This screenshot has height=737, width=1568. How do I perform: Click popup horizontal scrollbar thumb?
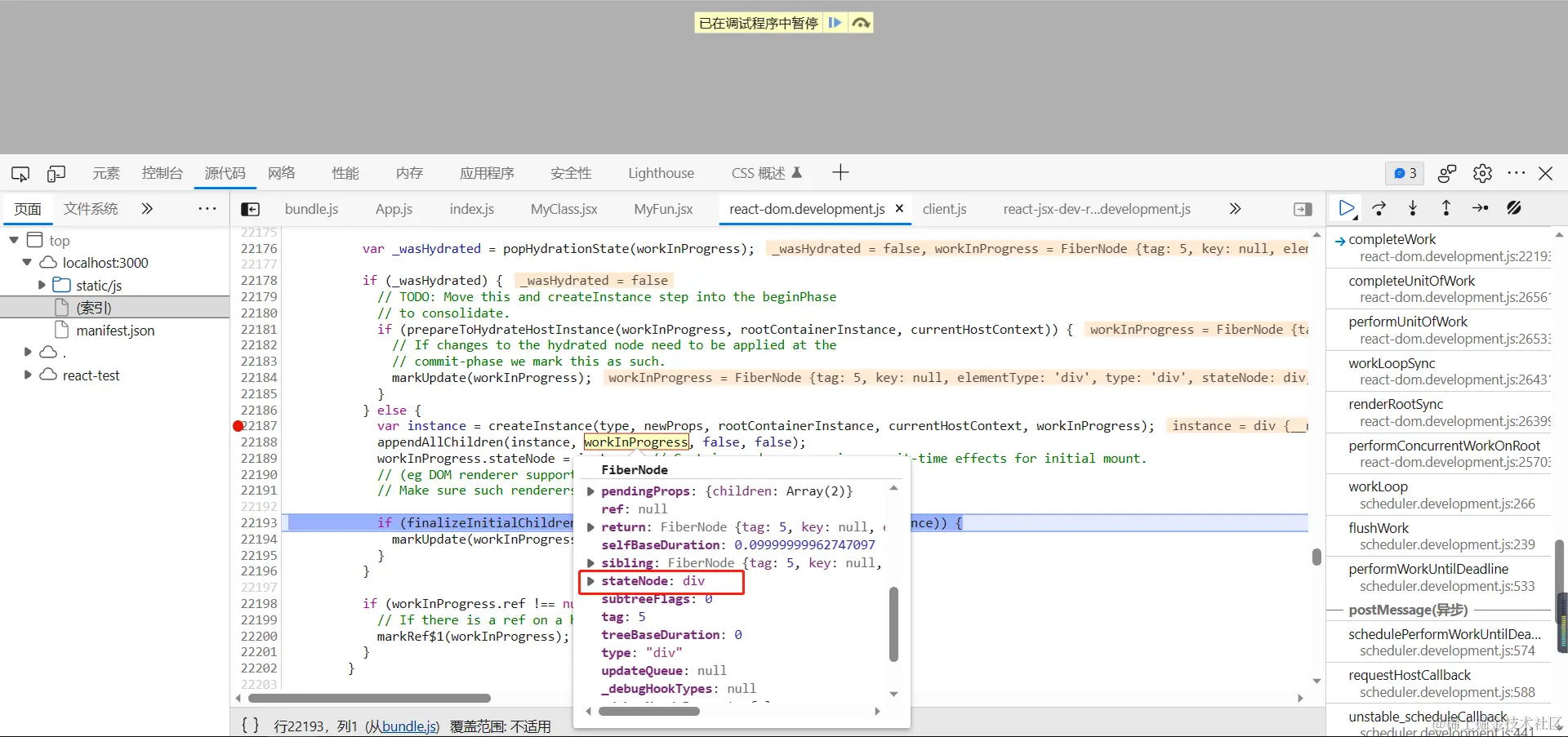pyautogui.click(x=649, y=711)
